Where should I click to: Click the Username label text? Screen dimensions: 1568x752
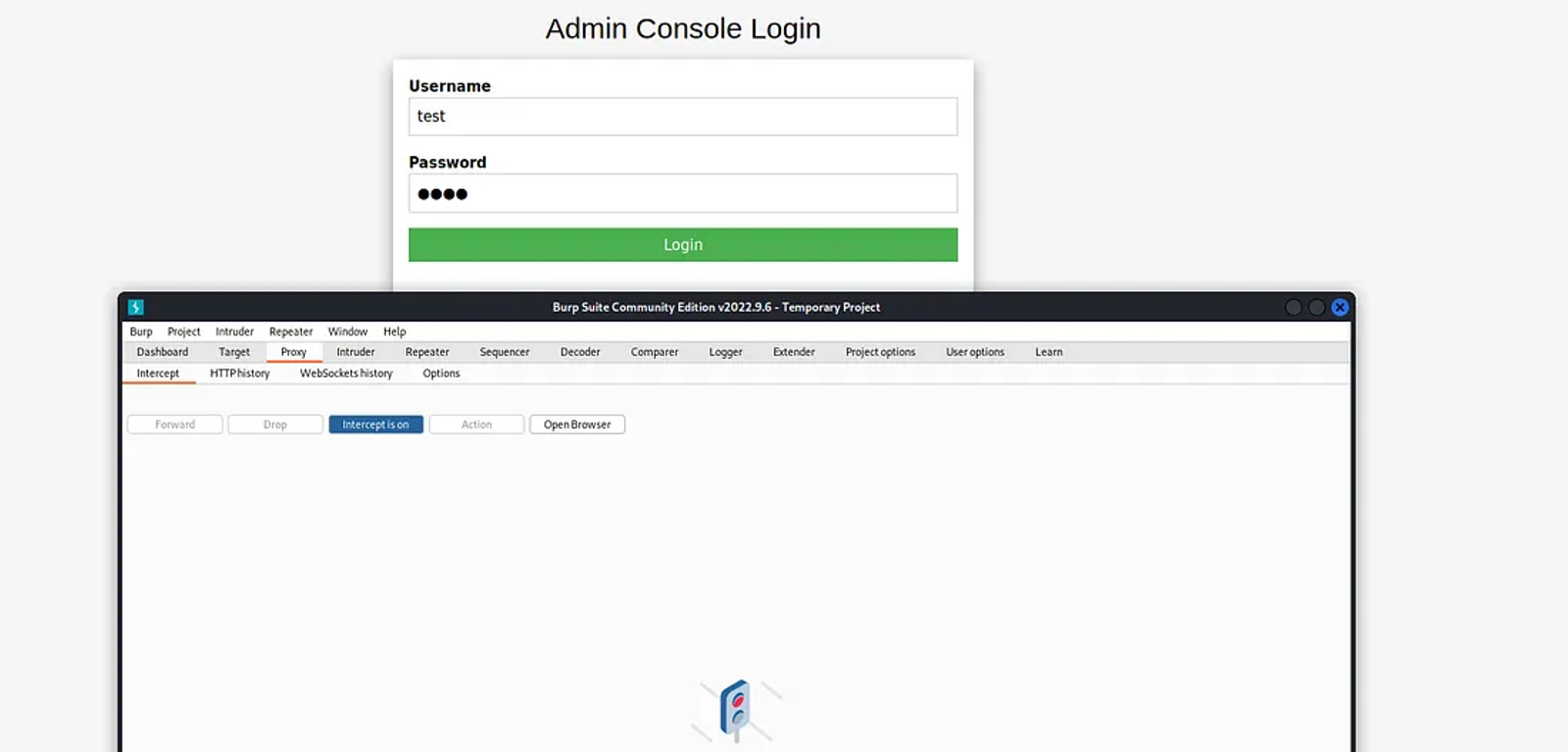[x=450, y=86]
